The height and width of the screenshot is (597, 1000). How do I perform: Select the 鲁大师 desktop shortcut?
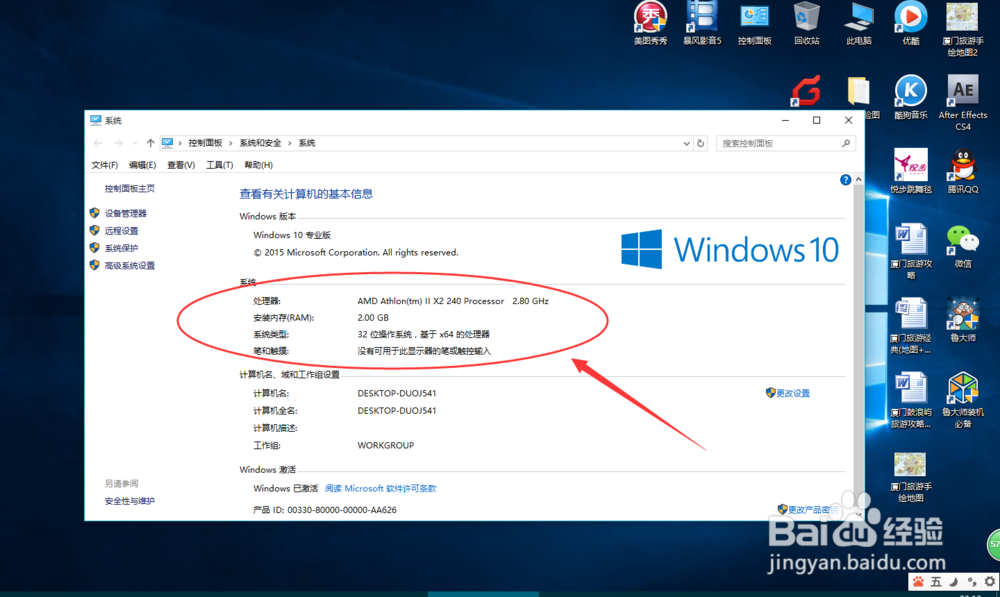point(962,320)
